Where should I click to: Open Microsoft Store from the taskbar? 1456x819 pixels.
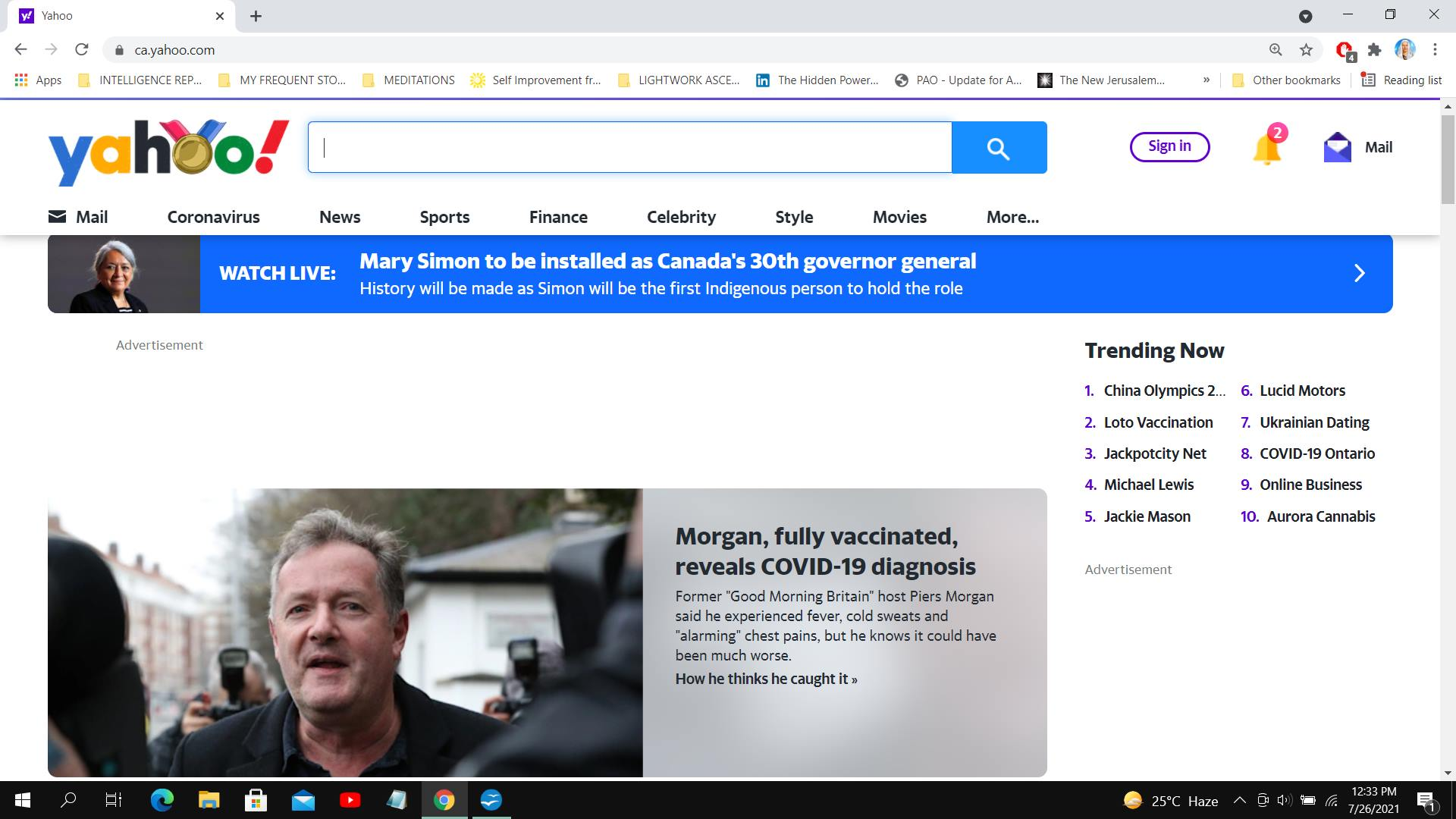pos(256,800)
